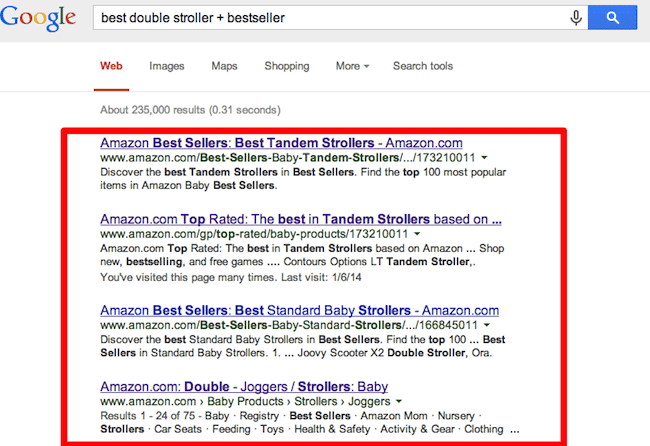Open Search tools options
This screenshot has height=446, width=650.
pyautogui.click(x=422, y=66)
